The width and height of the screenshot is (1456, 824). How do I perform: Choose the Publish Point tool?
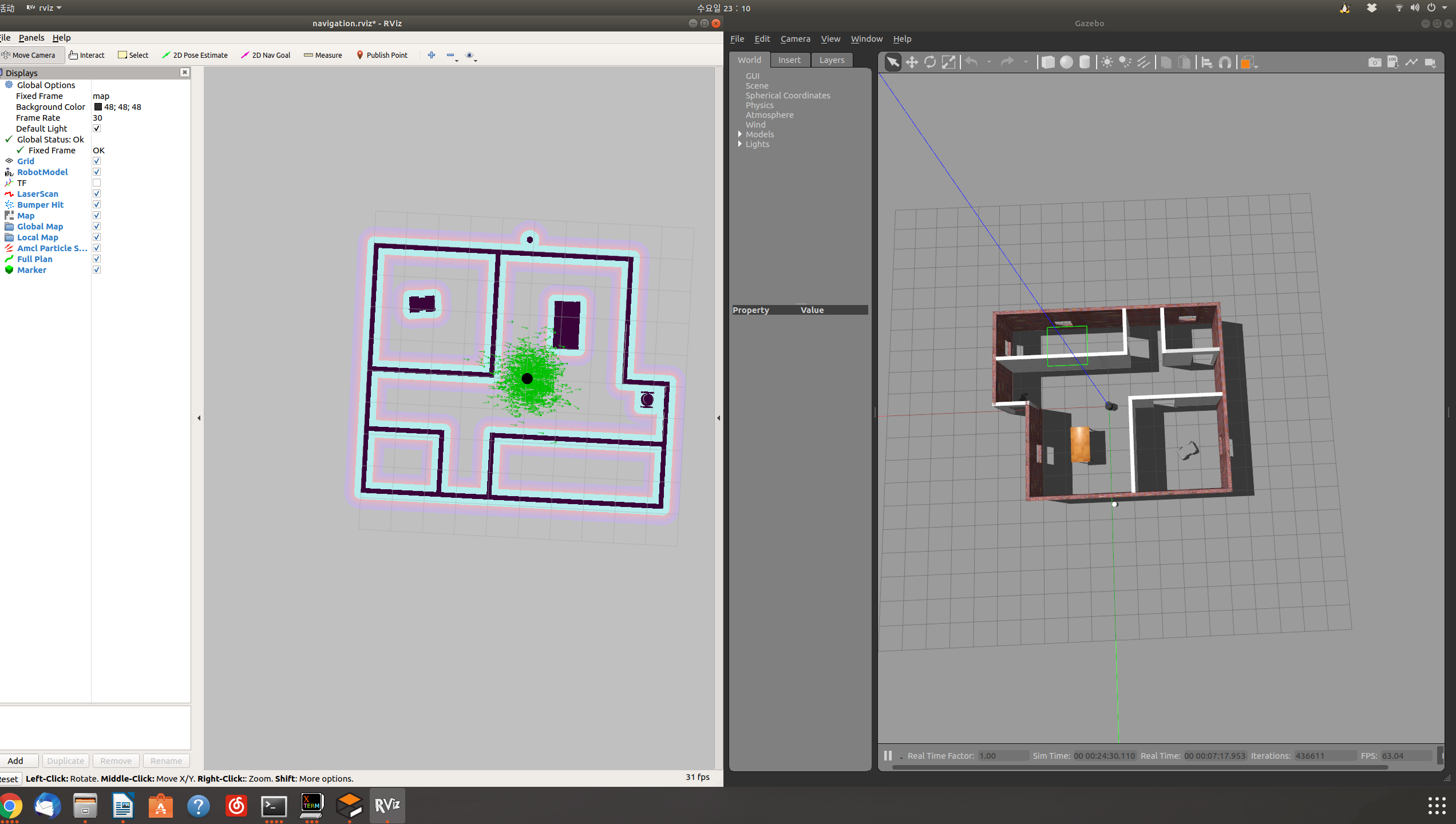point(382,55)
